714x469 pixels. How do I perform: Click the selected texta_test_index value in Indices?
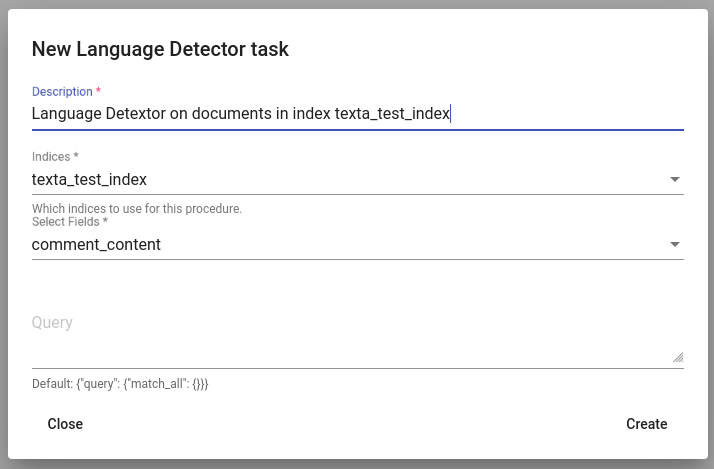pos(89,179)
